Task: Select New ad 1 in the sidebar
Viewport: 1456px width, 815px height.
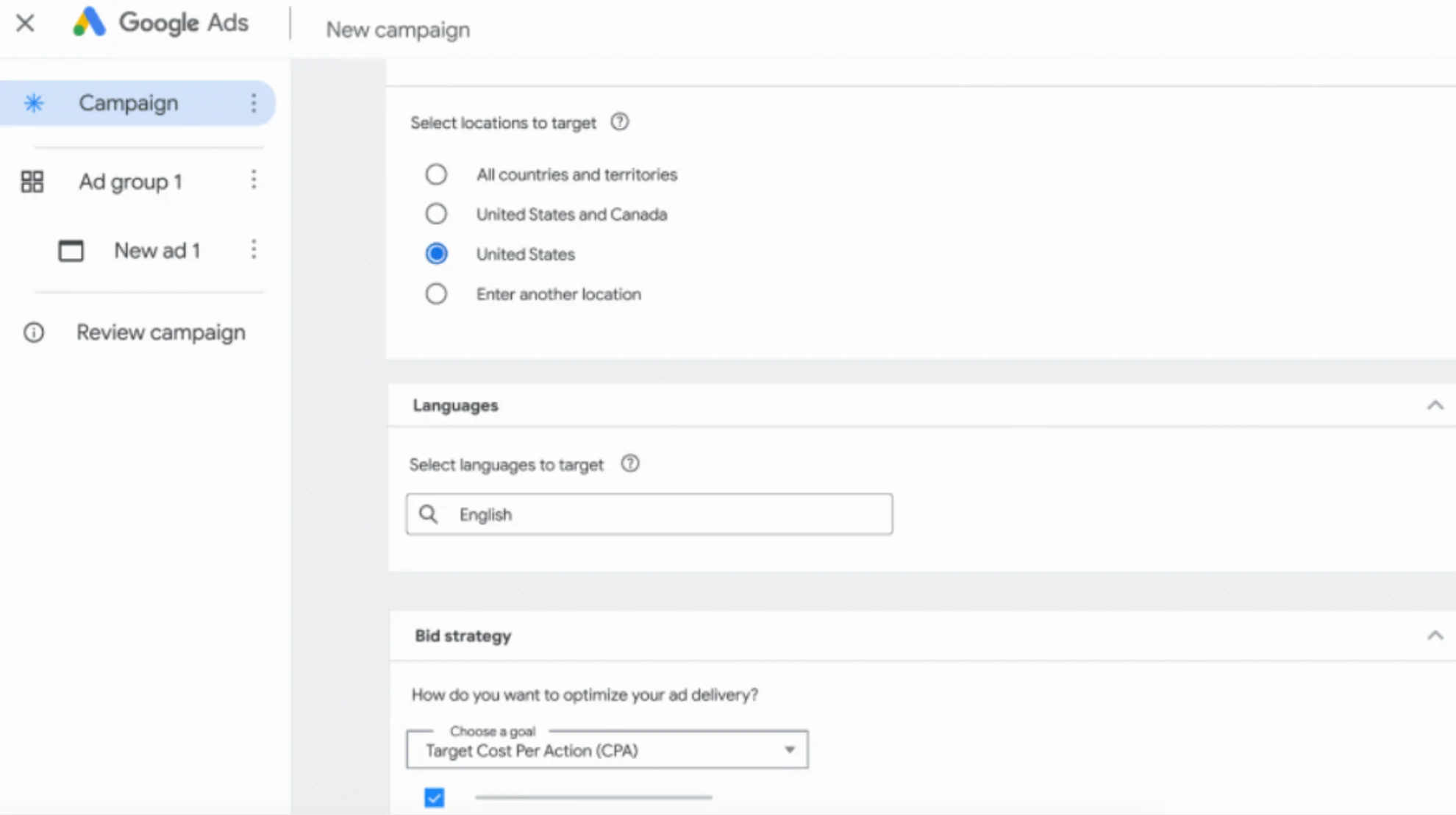Action: (157, 251)
